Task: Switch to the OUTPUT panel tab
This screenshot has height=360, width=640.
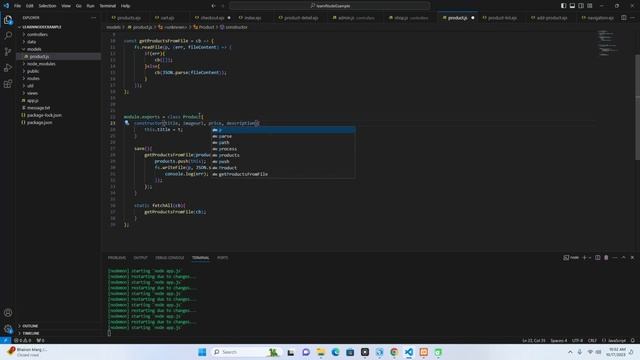Action: click(140, 258)
